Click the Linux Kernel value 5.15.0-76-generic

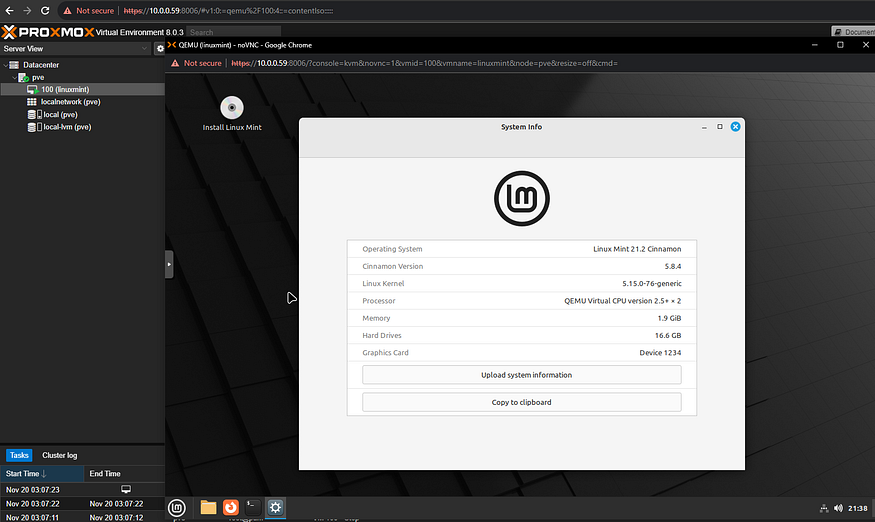coord(652,284)
